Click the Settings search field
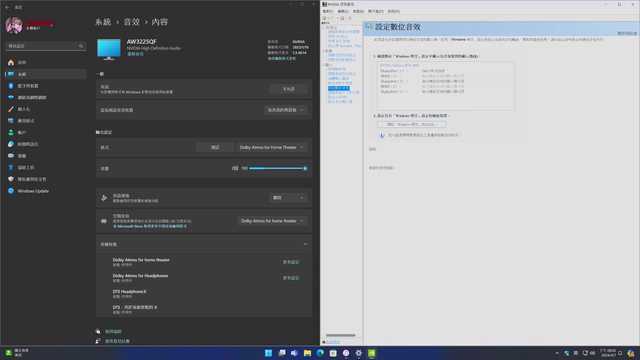 [x=45, y=46]
